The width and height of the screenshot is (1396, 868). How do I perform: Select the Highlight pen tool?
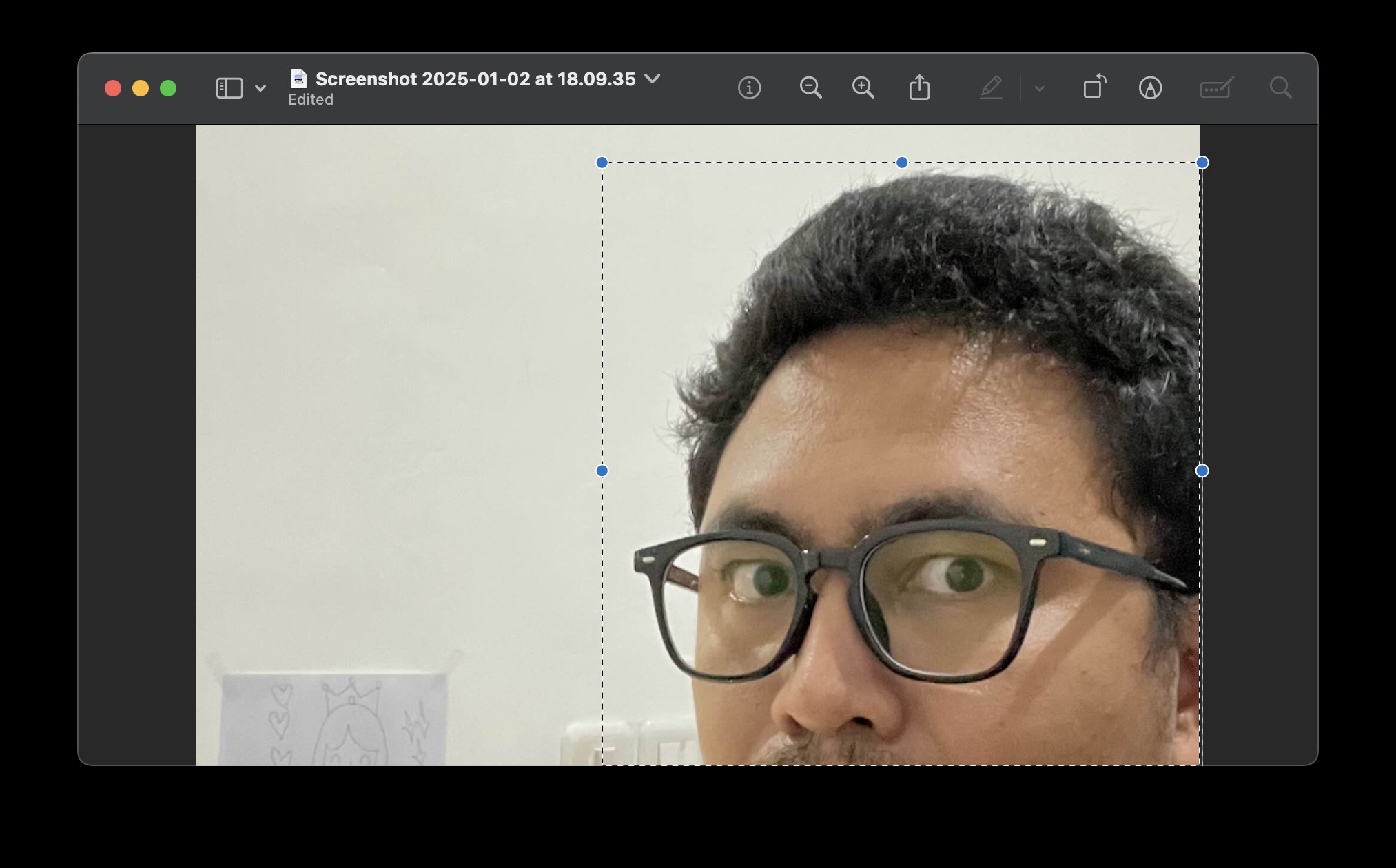[x=991, y=88]
